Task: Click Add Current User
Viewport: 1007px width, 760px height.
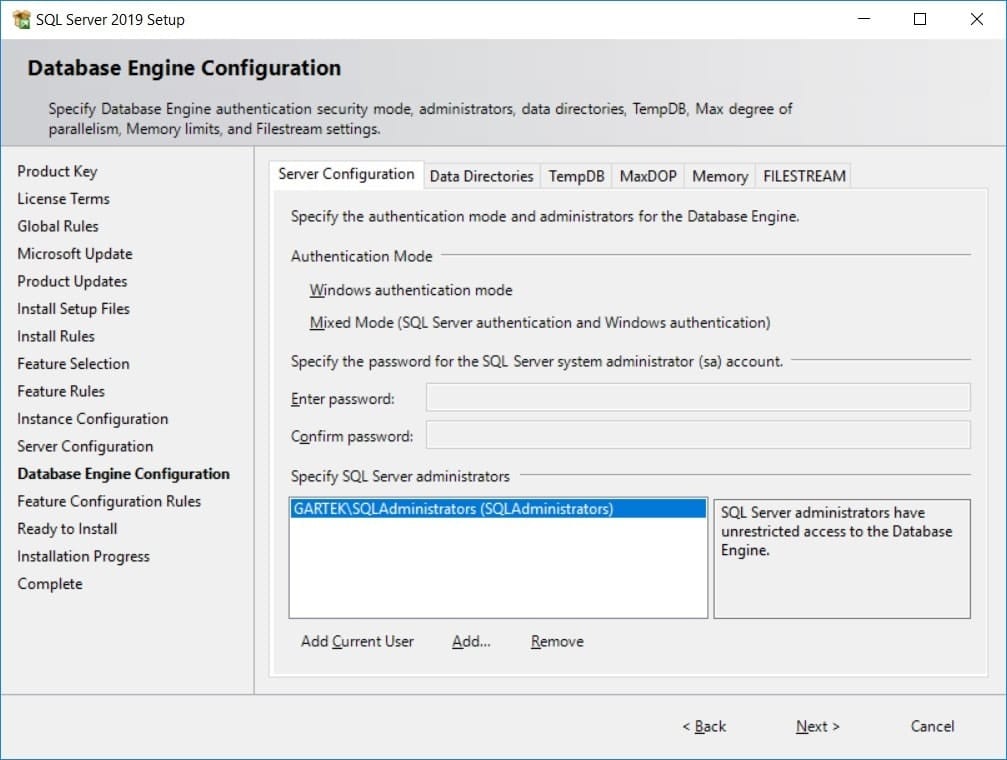Action: click(356, 641)
